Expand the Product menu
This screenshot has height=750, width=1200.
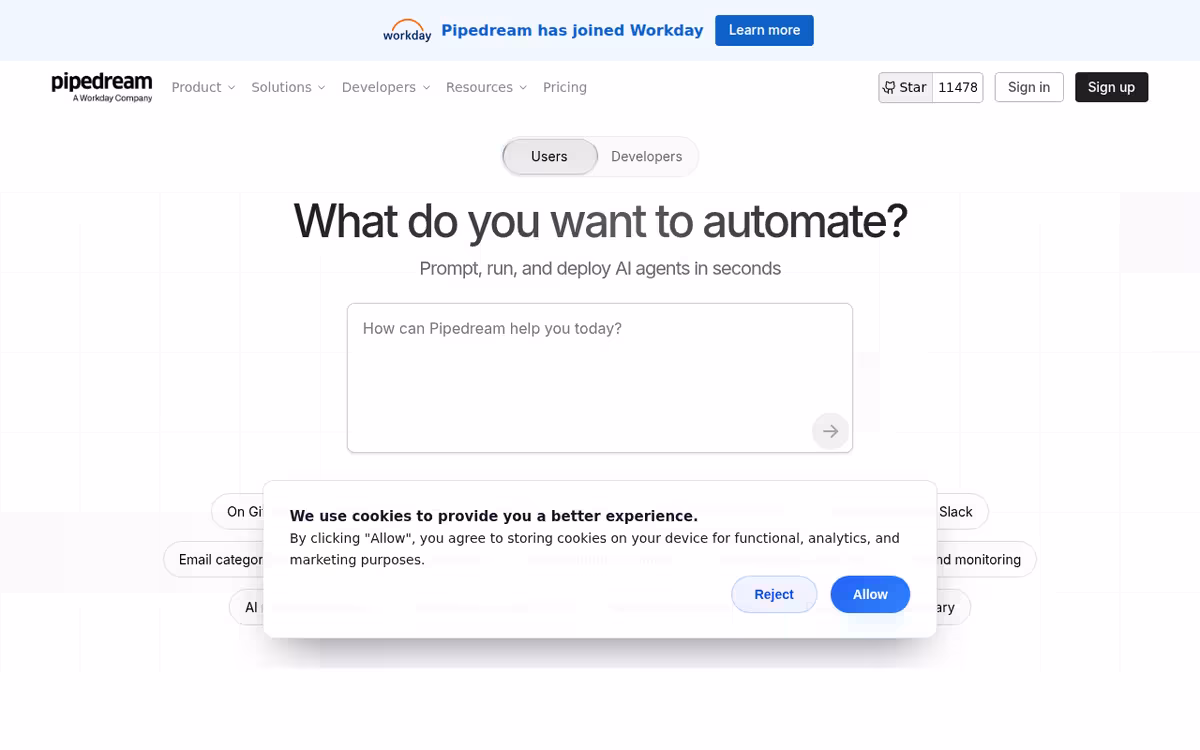pos(203,87)
